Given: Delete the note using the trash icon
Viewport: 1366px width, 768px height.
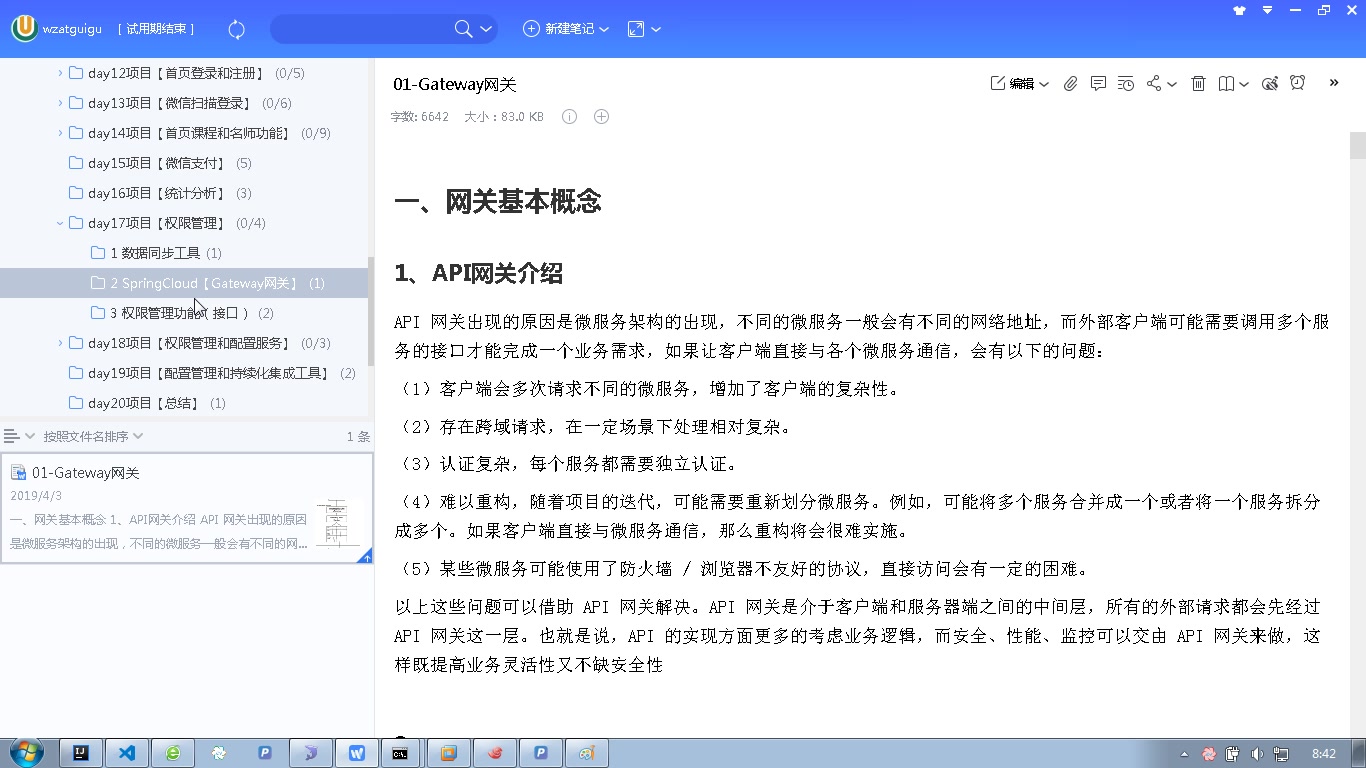Looking at the screenshot, I should pyautogui.click(x=1198, y=84).
